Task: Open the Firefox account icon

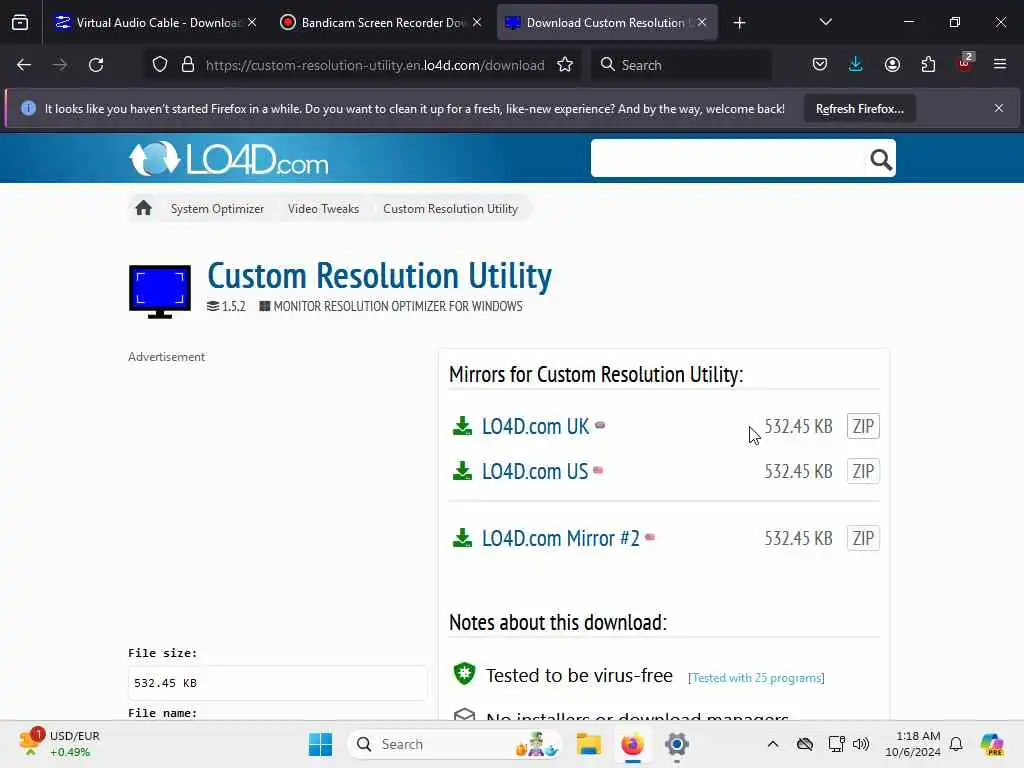Action: pos(892,65)
